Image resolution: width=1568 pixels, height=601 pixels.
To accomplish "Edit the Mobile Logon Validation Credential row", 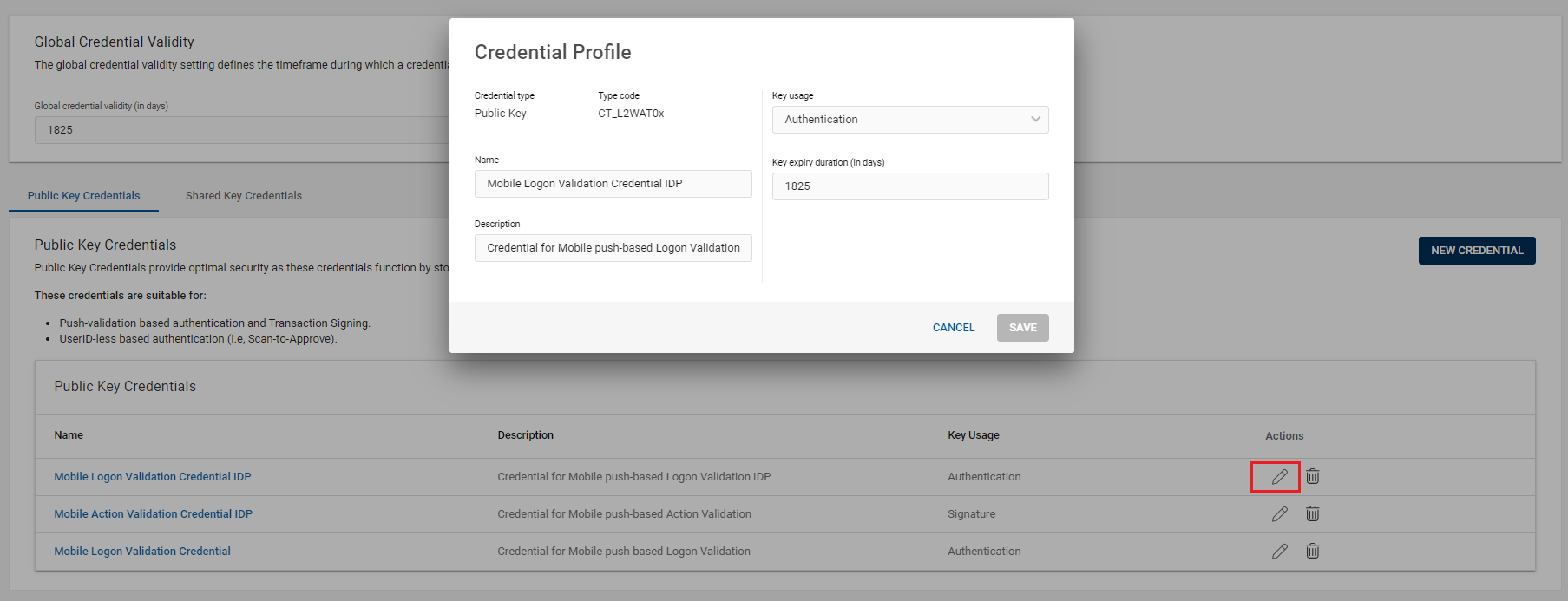I will [x=1279, y=552].
